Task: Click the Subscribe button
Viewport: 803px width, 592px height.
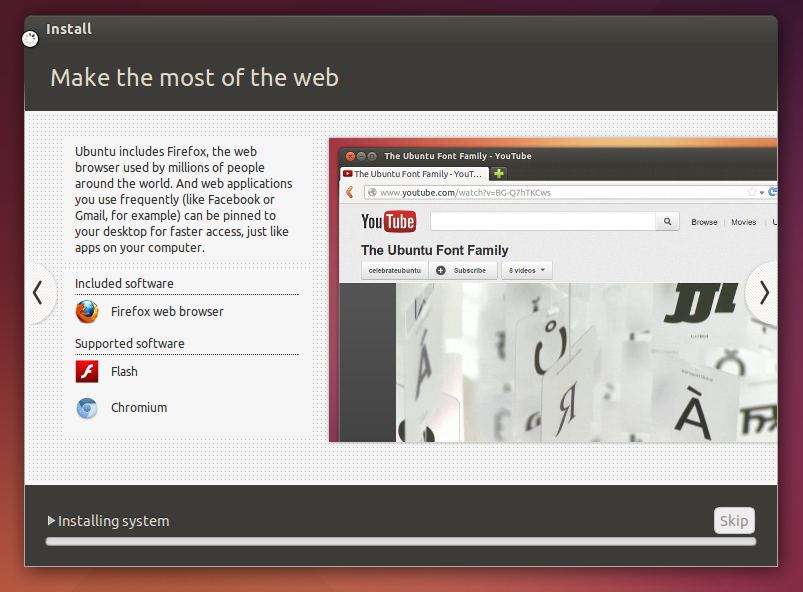Action: 463,270
